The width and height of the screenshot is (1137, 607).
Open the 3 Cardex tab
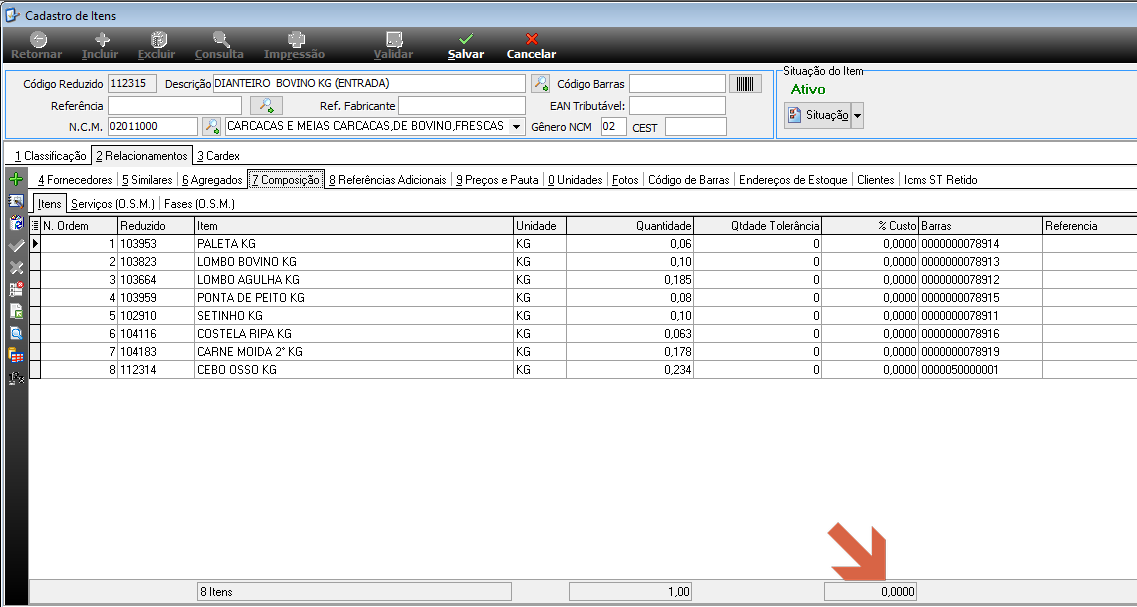tap(218, 156)
